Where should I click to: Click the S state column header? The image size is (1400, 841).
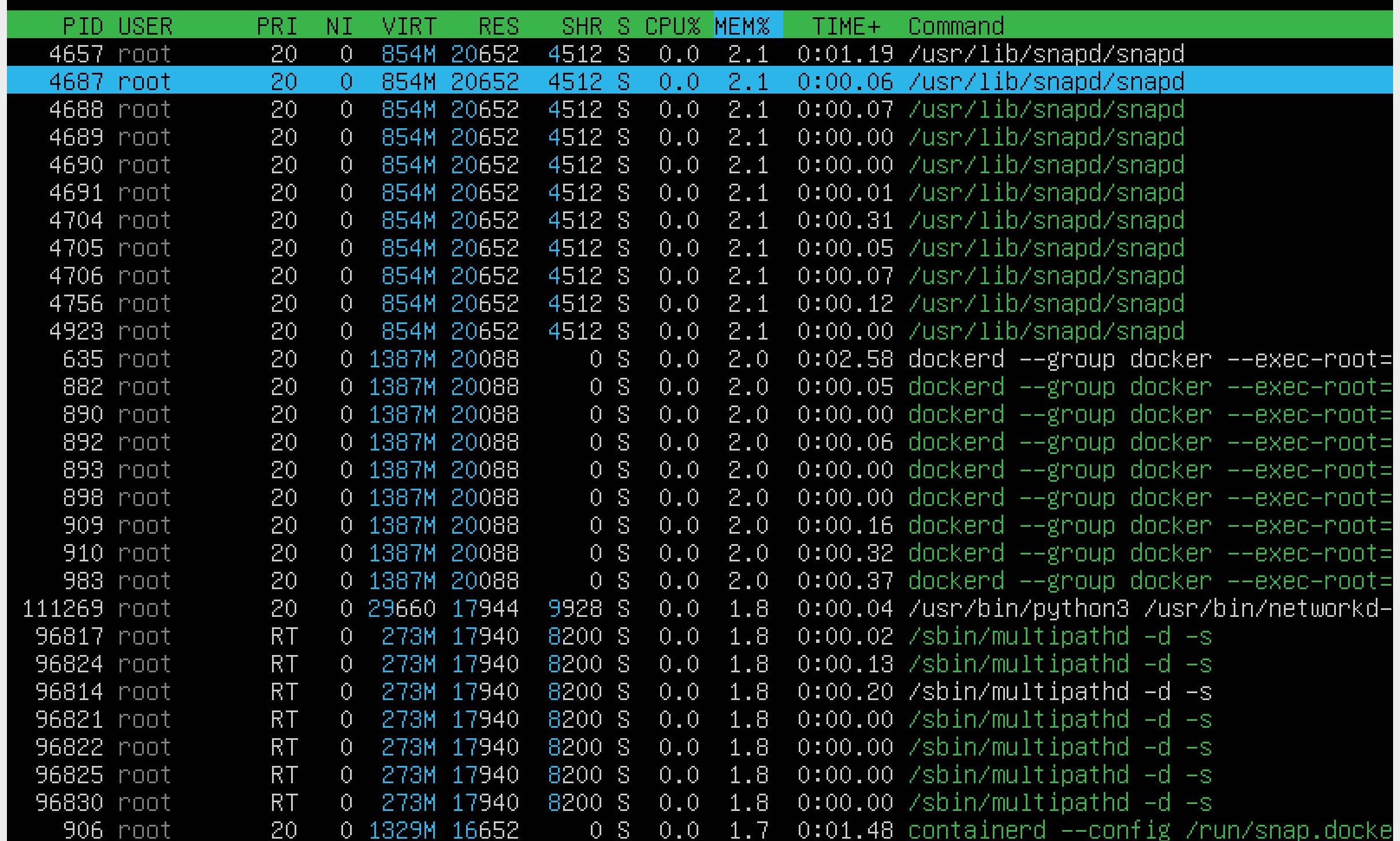[624, 26]
